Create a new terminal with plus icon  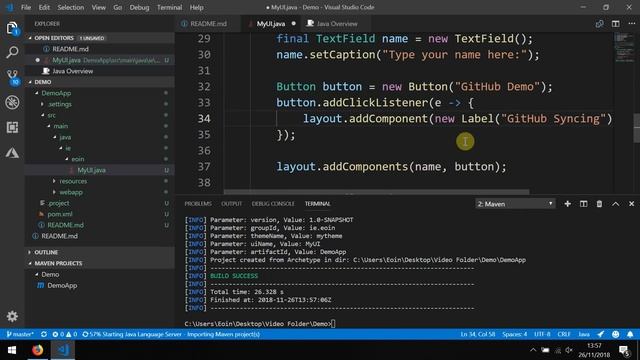pyautogui.click(x=567, y=204)
